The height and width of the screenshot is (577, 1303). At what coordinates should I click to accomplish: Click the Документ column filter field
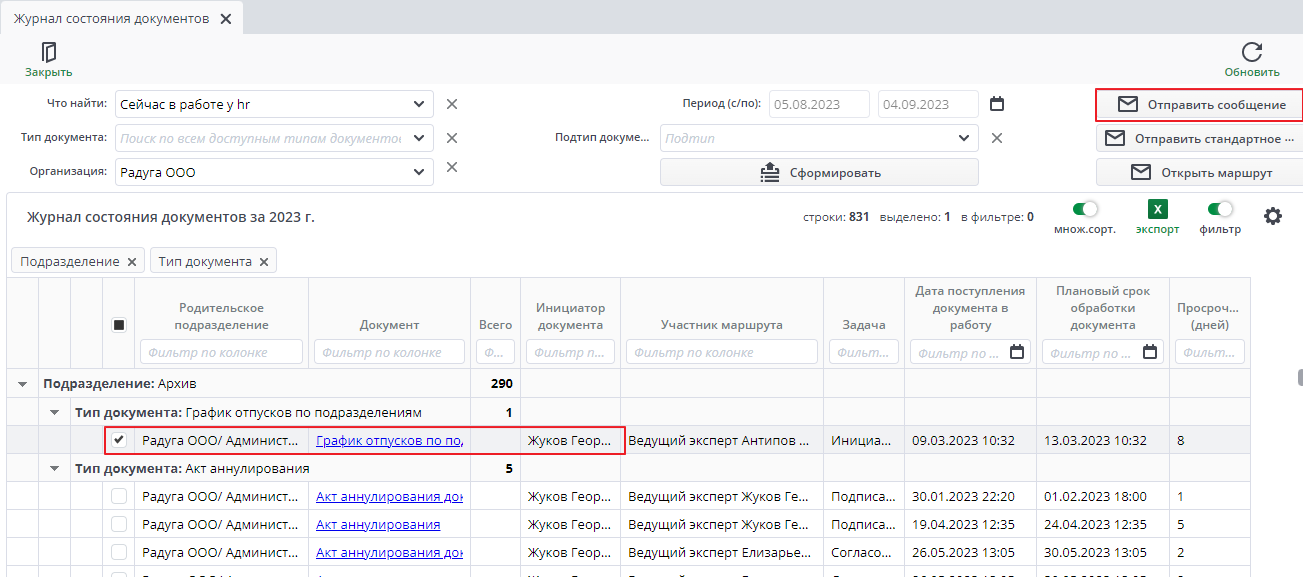pyautogui.click(x=389, y=352)
